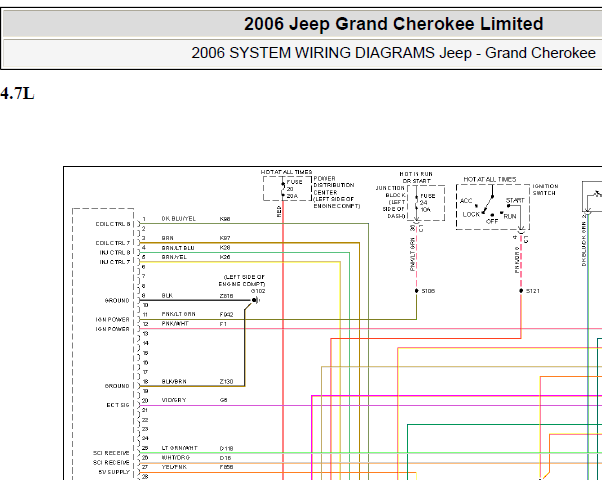Click the 'IGN POWER' label at pin 12
The width and height of the screenshot is (602, 480).
click(x=112, y=329)
